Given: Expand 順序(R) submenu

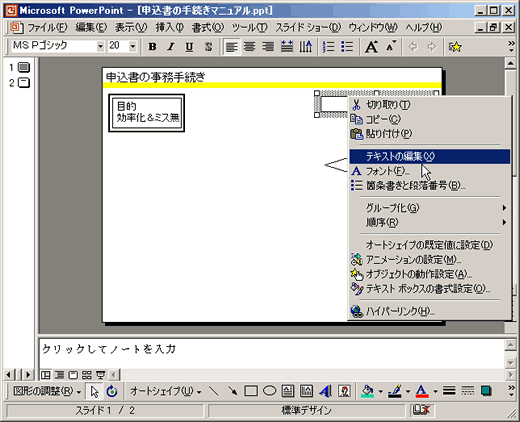Looking at the screenshot, I should pyautogui.click(x=430, y=222).
